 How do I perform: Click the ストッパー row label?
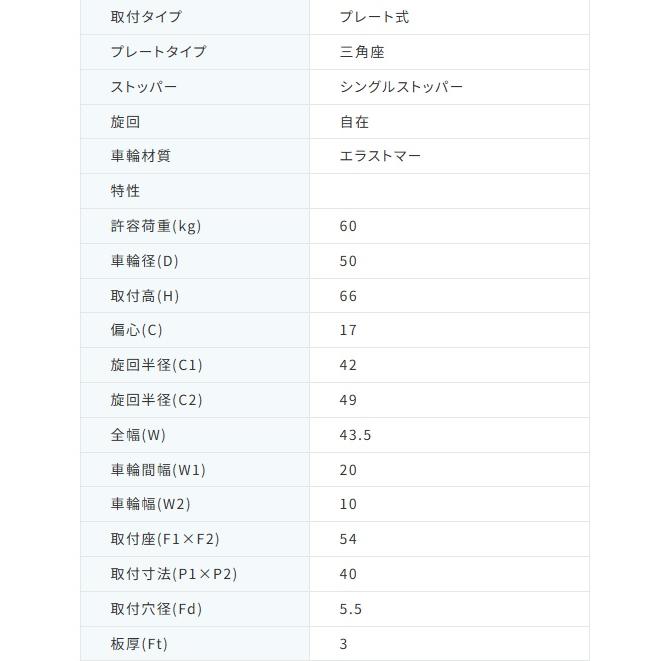point(144,87)
